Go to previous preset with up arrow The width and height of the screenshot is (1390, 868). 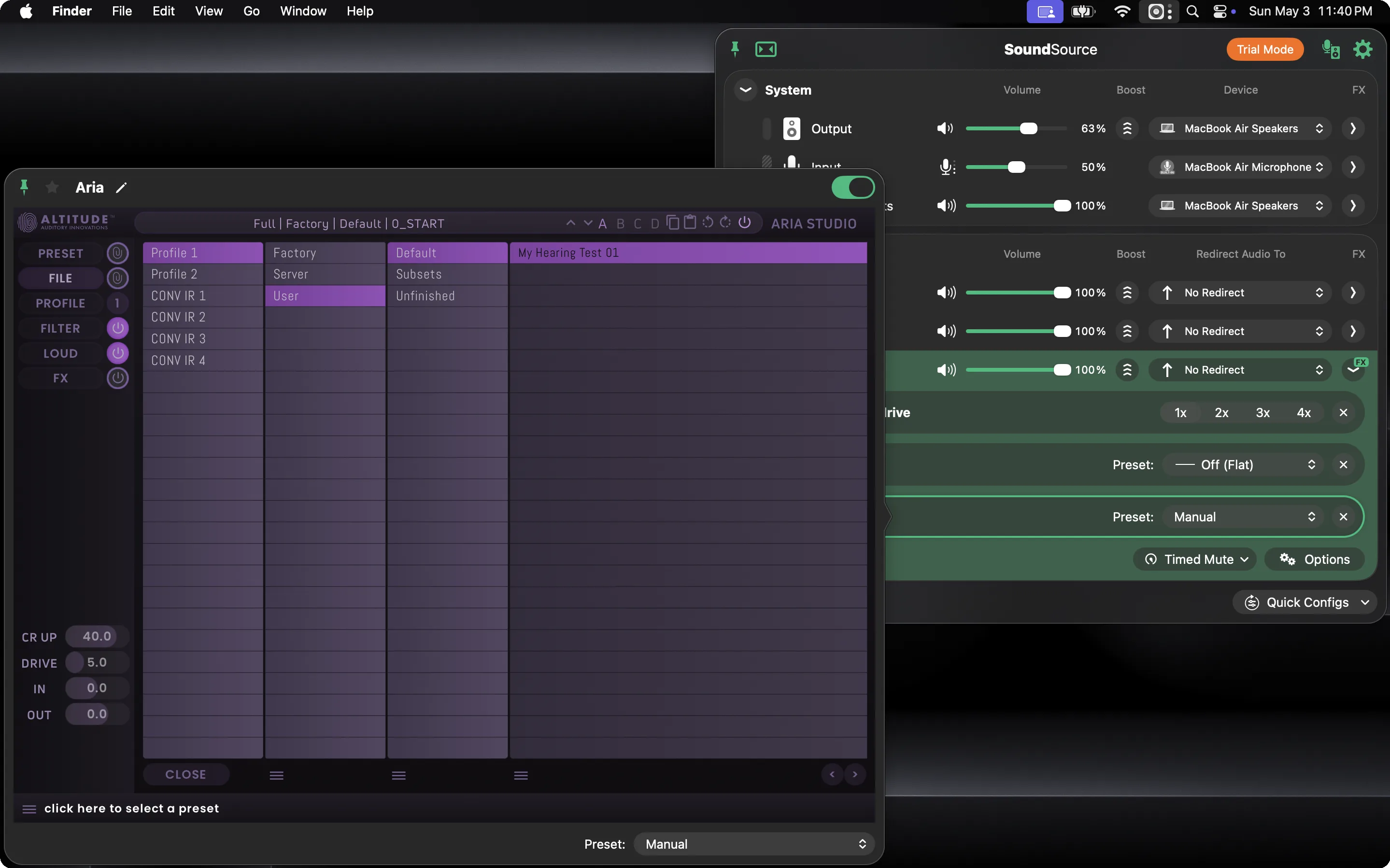pyautogui.click(x=570, y=223)
